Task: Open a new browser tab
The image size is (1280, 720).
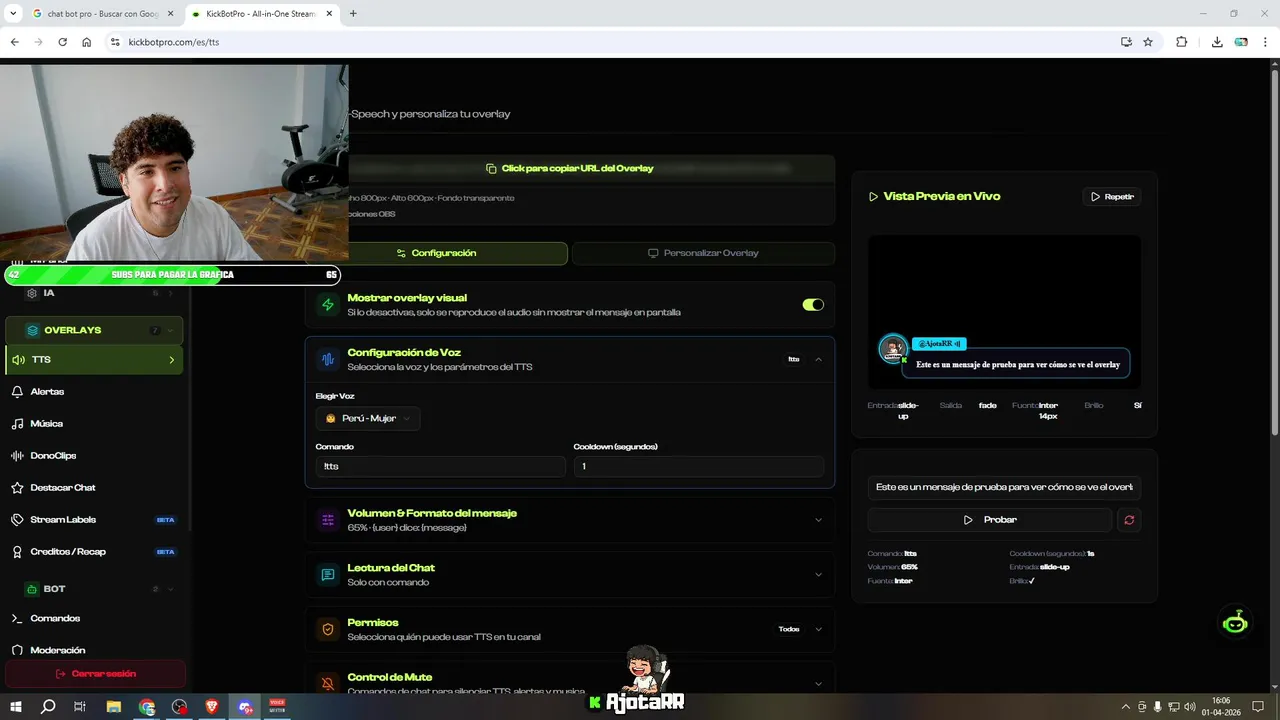Action: pyautogui.click(x=353, y=14)
